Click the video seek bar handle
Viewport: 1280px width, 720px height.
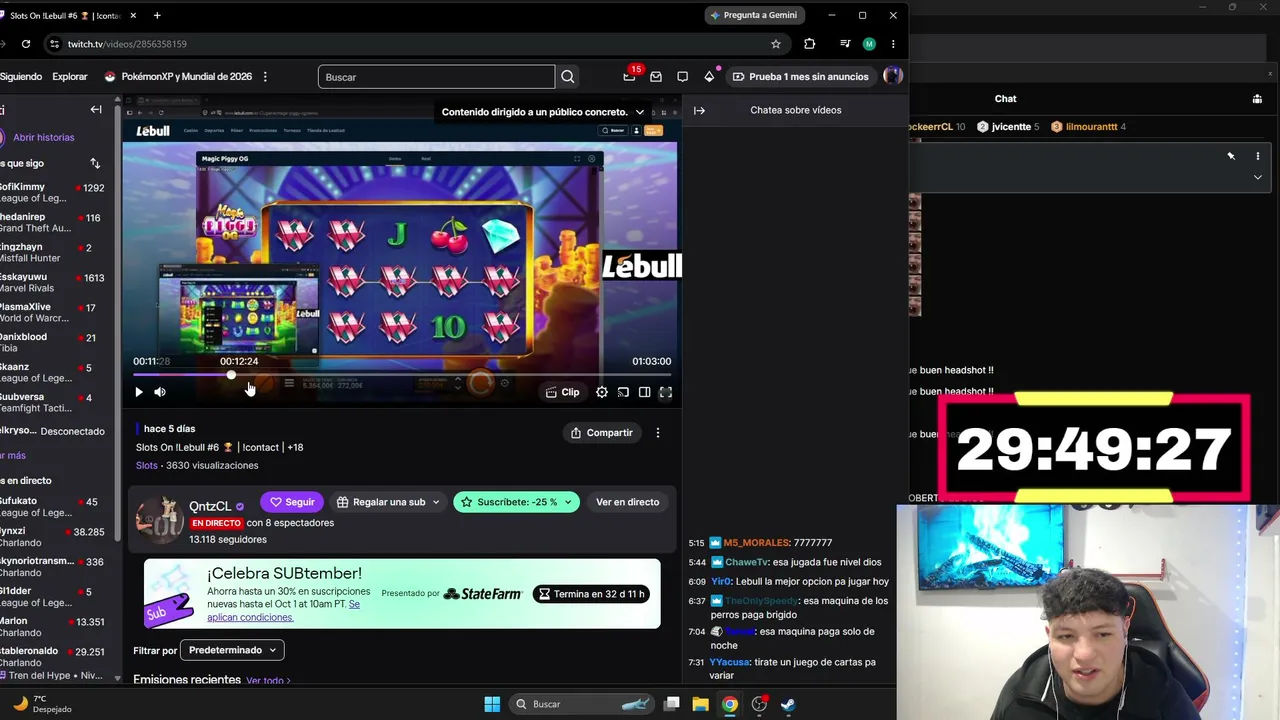[231, 375]
